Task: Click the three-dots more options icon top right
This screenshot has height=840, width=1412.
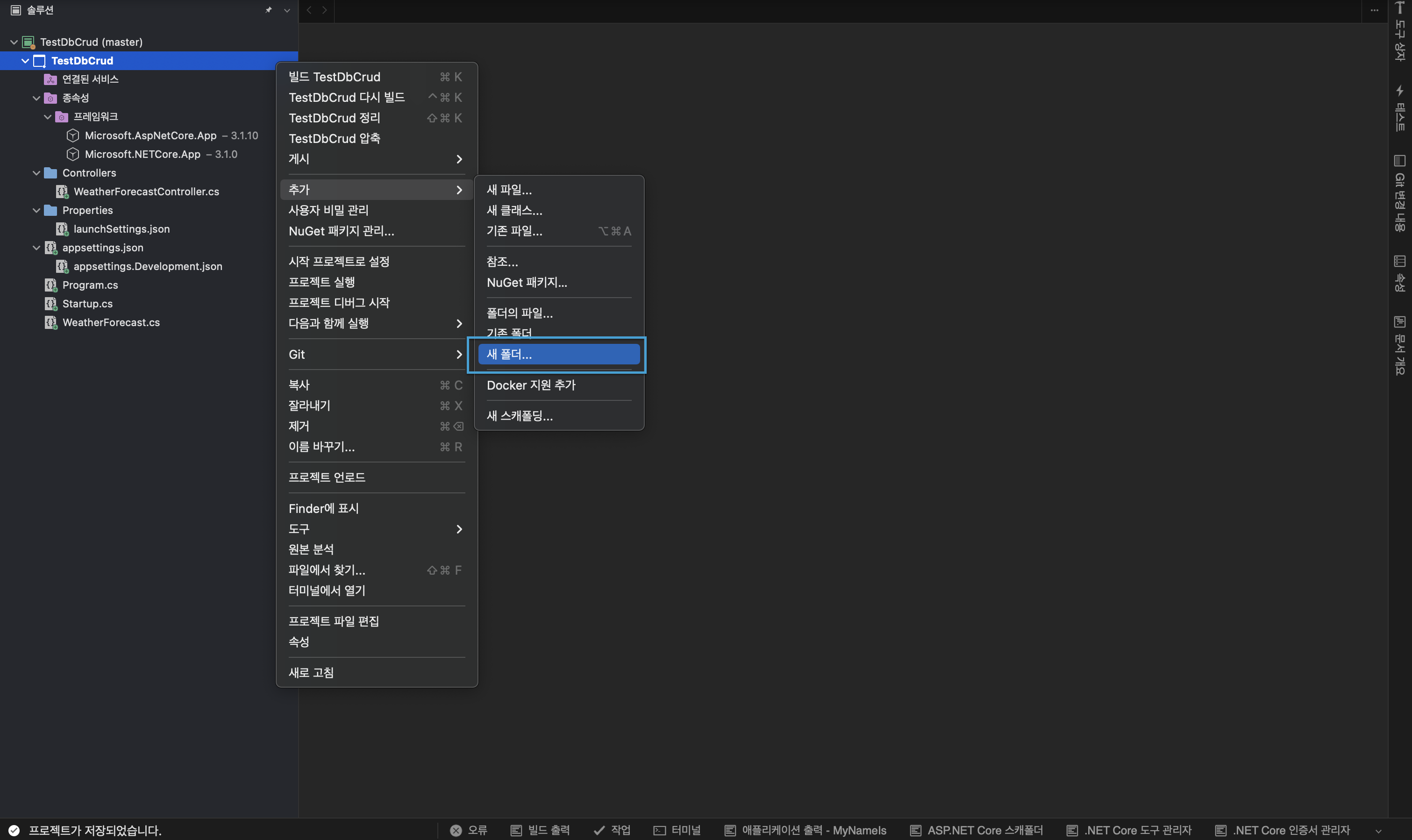Action: click(x=1374, y=10)
